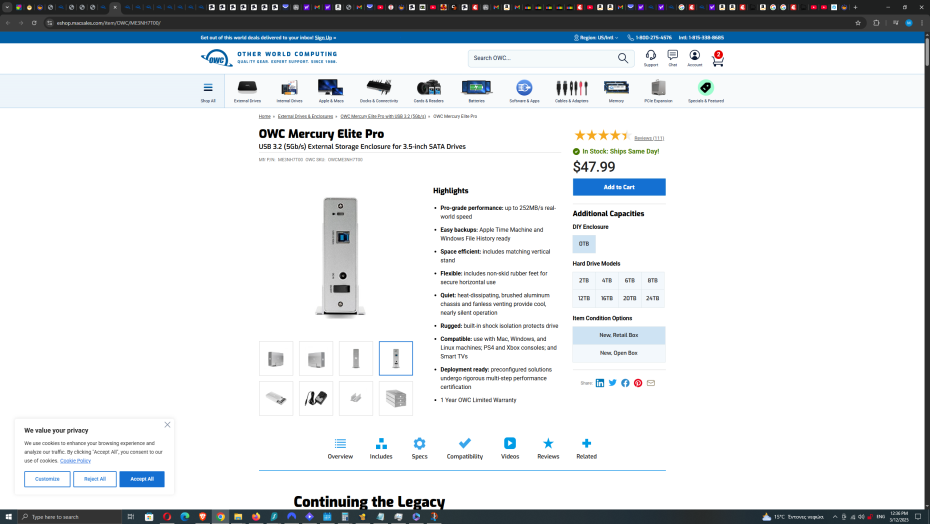Screen dimensions: 930x524
Task: Open Reviews (111) link
Action: (x=649, y=138)
